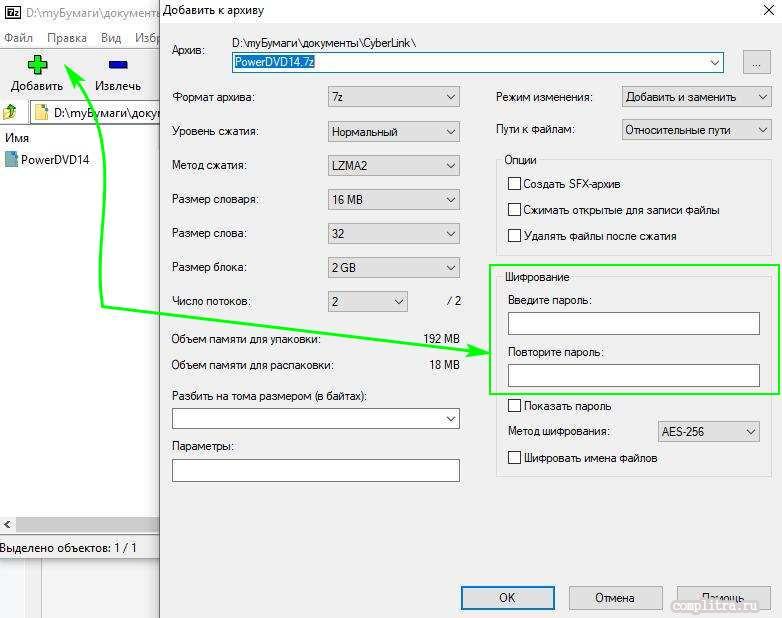Click the Выделено объектов: 1 / 1 status text
782x618 pixels.
tap(68, 548)
